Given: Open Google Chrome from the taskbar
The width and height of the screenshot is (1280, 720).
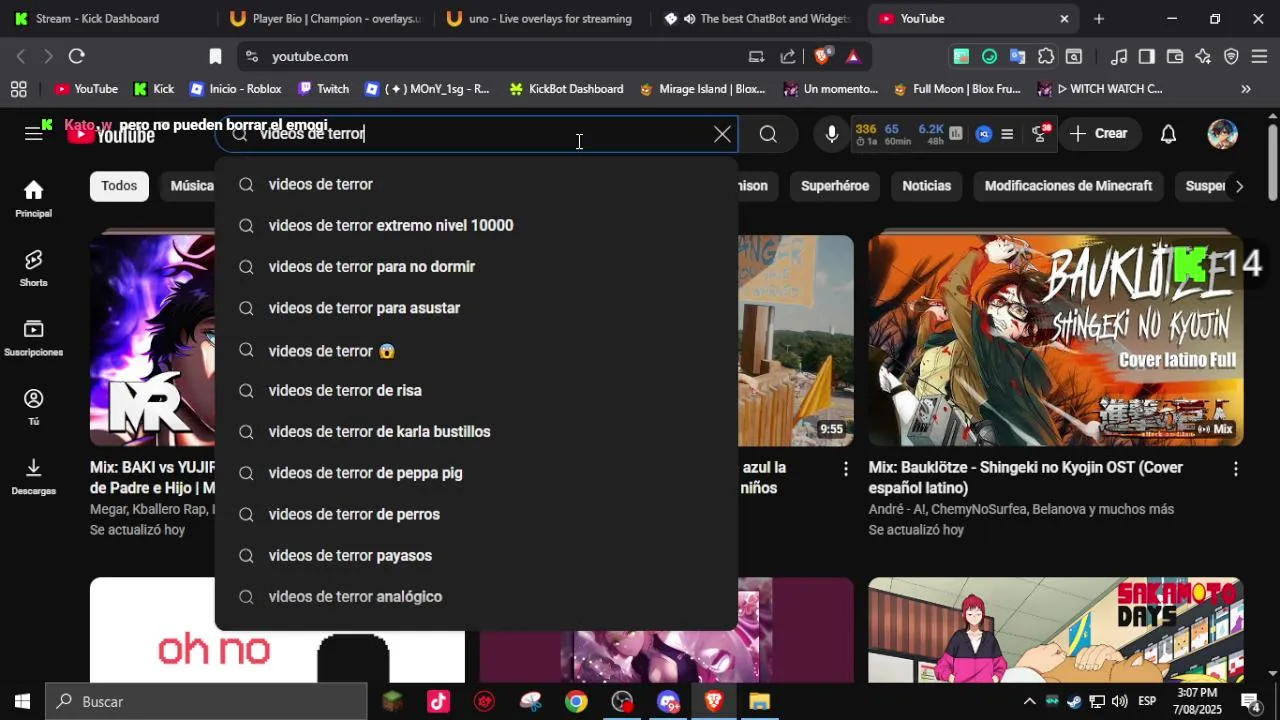Looking at the screenshot, I should tap(576, 702).
